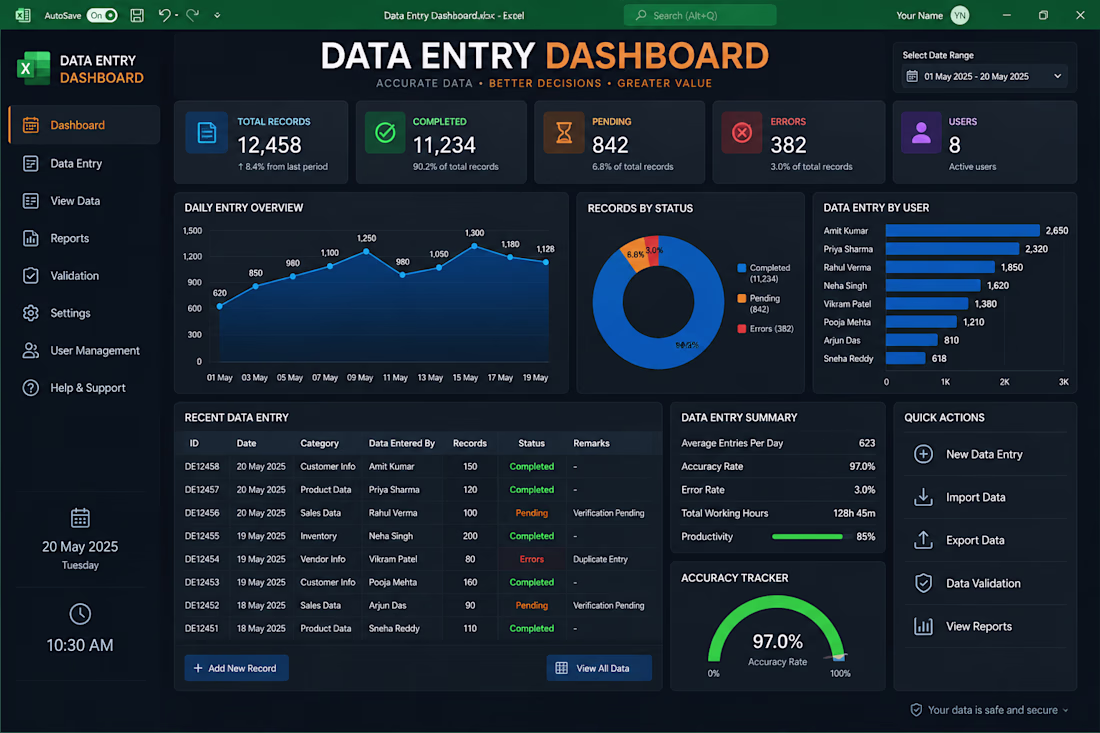The width and height of the screenshot is (1100, 733).
Task: Click the Completed blue legend swatch
Action: coord(742,268)
